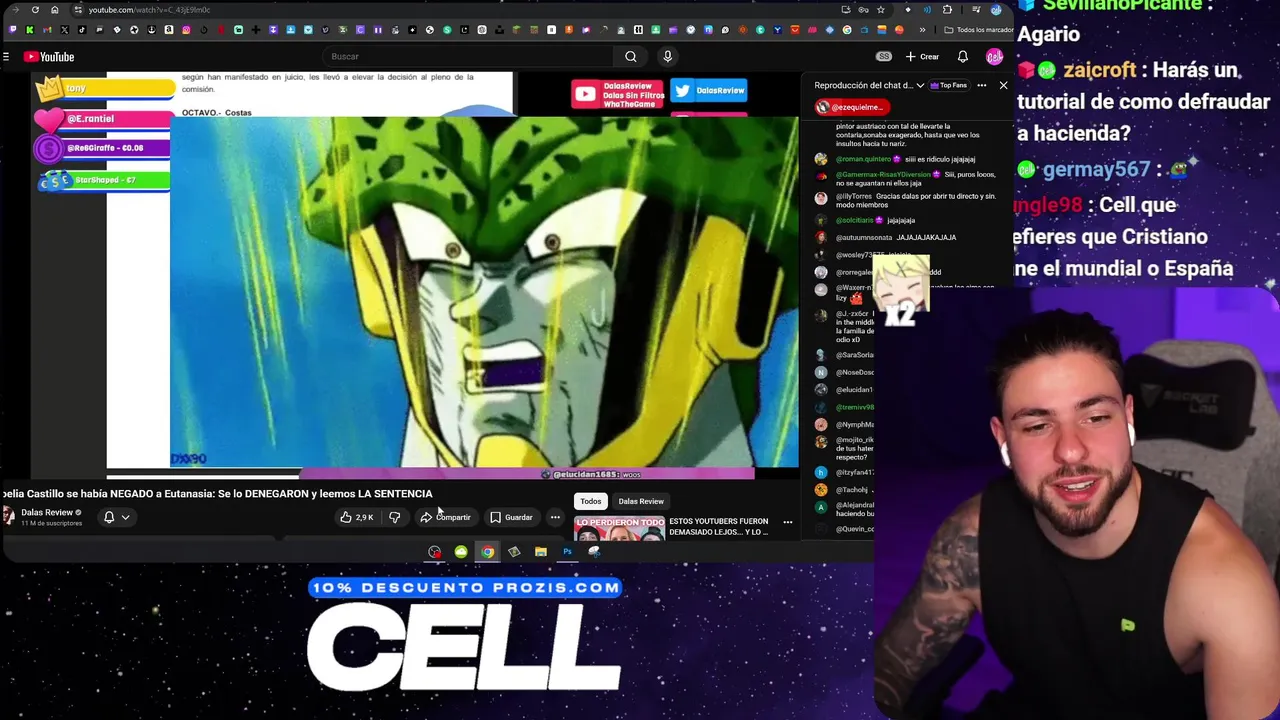Open Photoshop from the dock
Screen dimensions: 1280x720
(567, 552)
